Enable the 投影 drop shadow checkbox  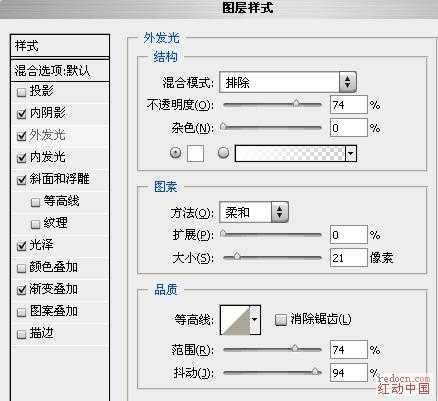[21, 92]
